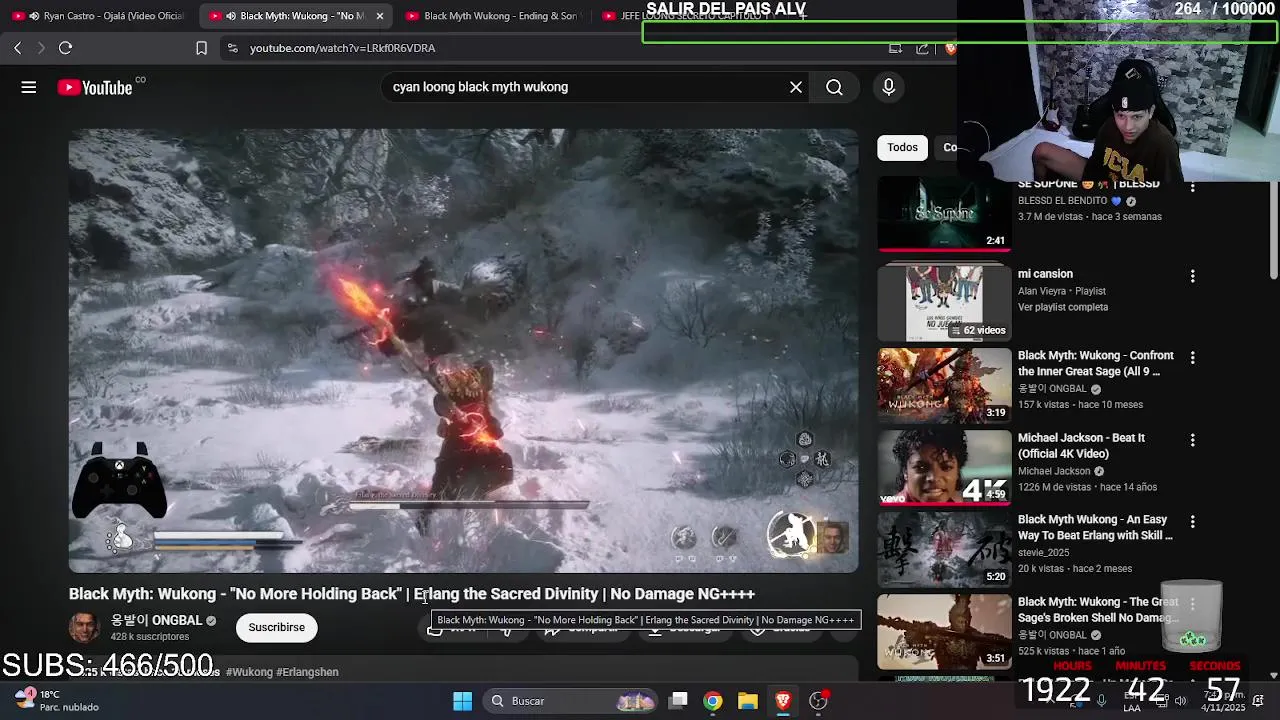Start voice search with the microphone
1280x720 pixels.
[x=888, y=87]
